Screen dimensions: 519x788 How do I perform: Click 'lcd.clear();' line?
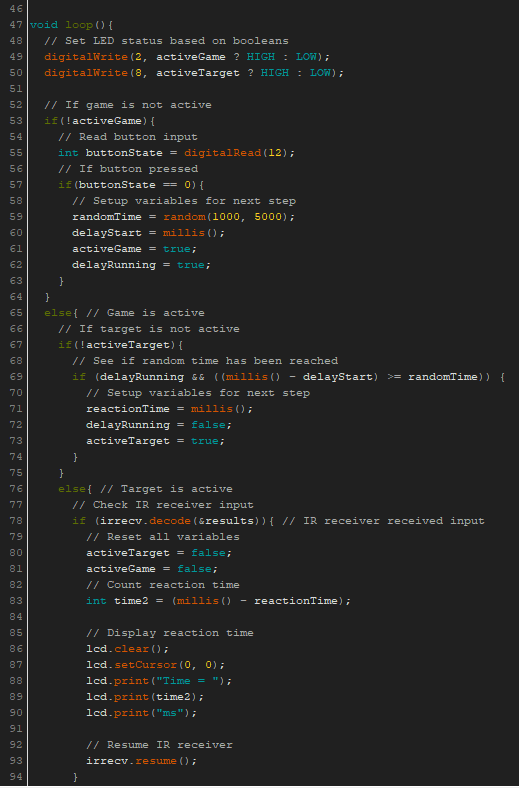tap(128, 649)
